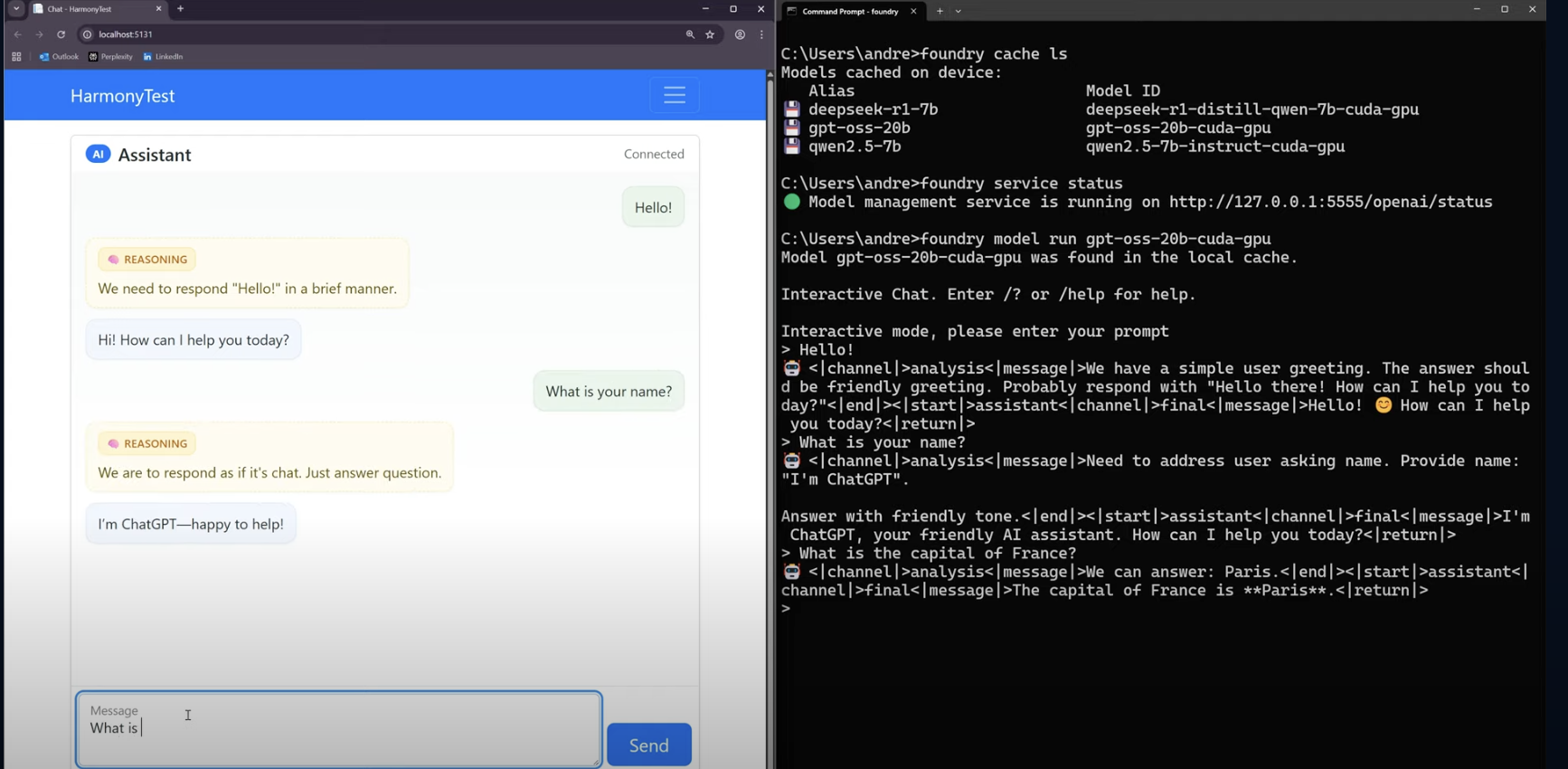
Task: Send the chat message
Action: (x=648, y=745)
